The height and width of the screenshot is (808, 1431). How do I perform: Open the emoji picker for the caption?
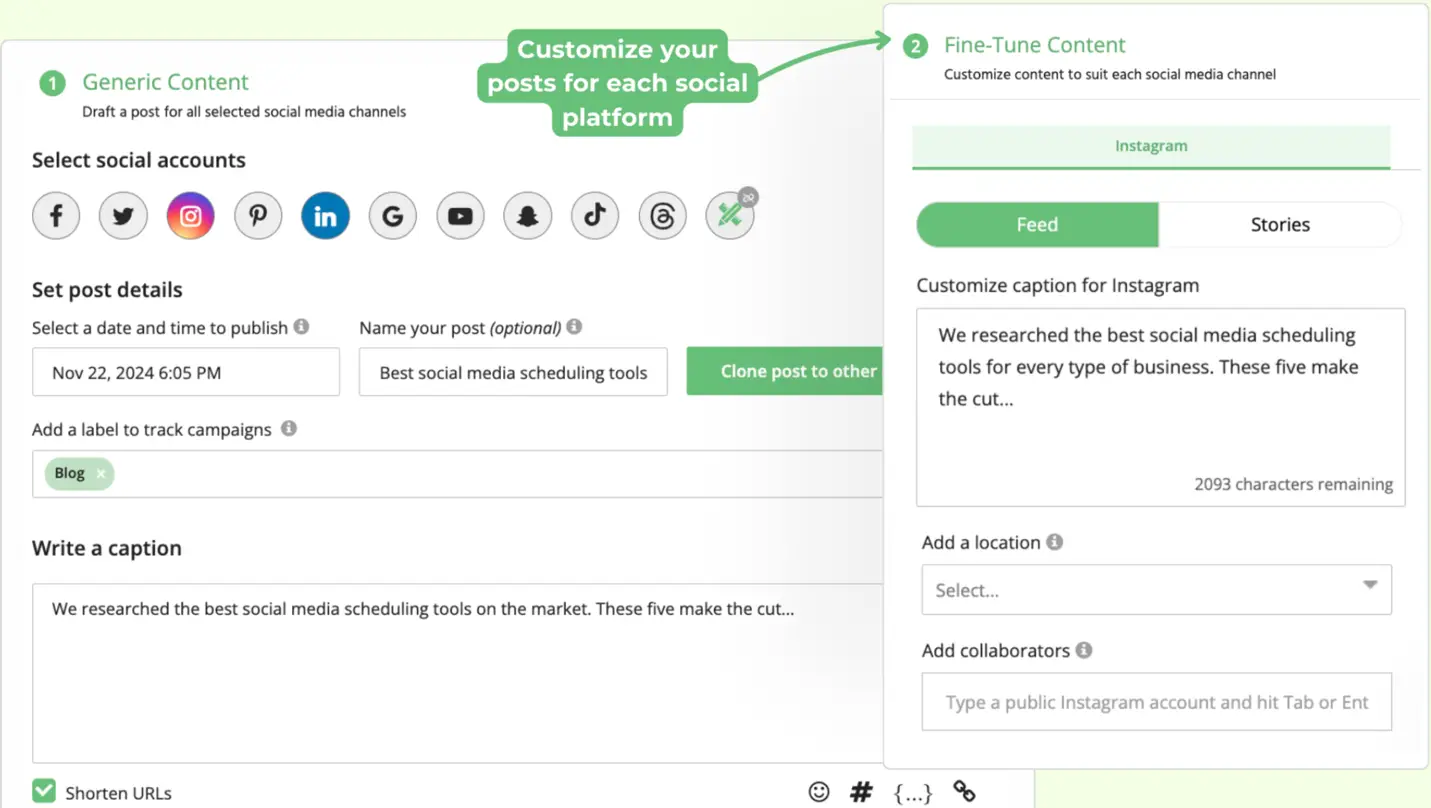point(819,791)
